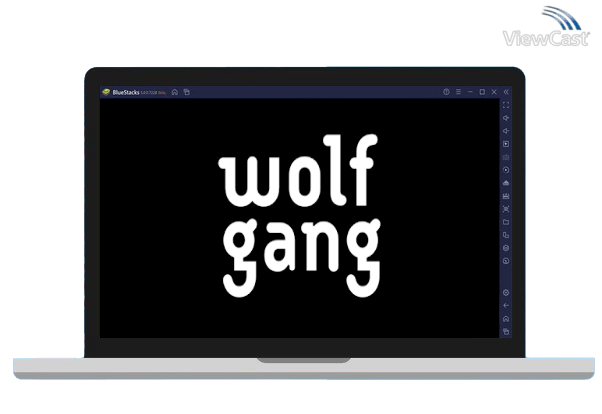Open the hamburger menu in title bar
The height and width of the screenshot is (414, 602).
coord(458,92)
